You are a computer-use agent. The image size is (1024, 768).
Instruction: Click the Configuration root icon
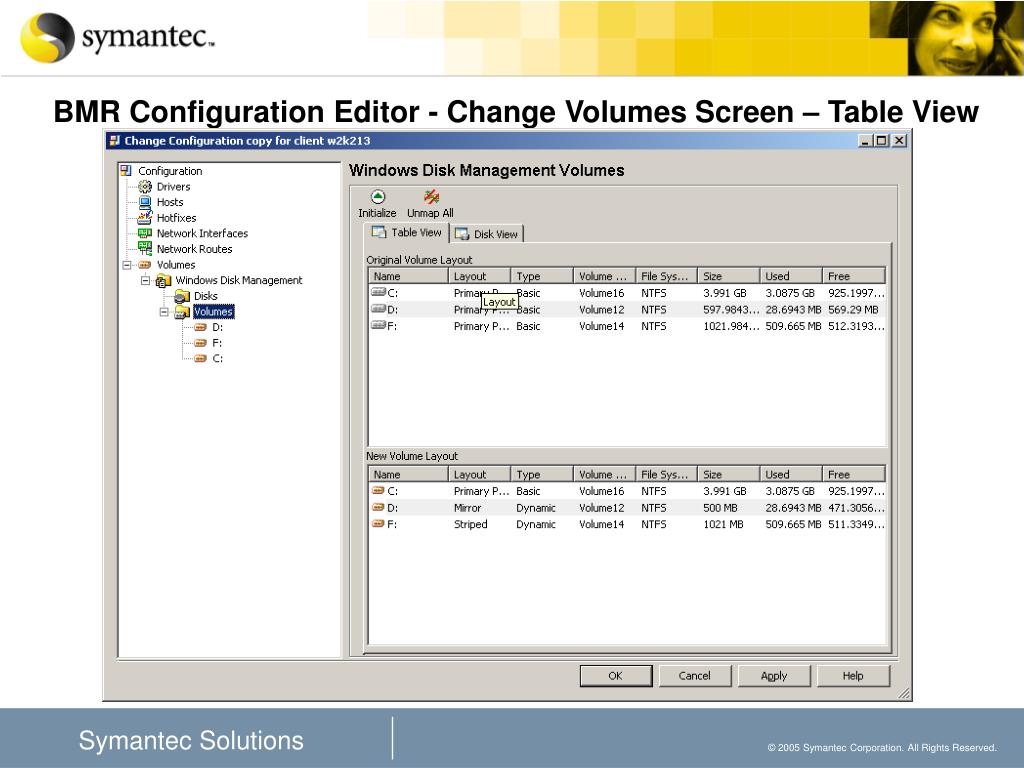pos(126,171)
